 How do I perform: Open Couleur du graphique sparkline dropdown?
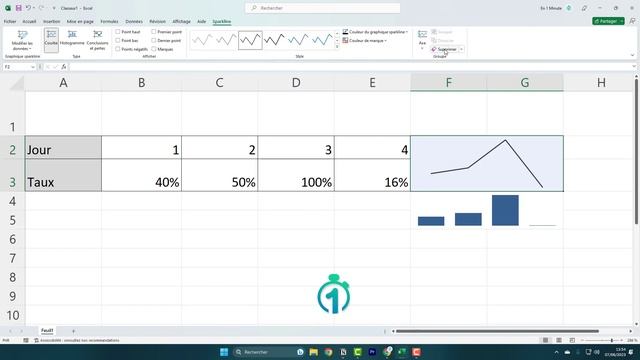coord(375,32)
